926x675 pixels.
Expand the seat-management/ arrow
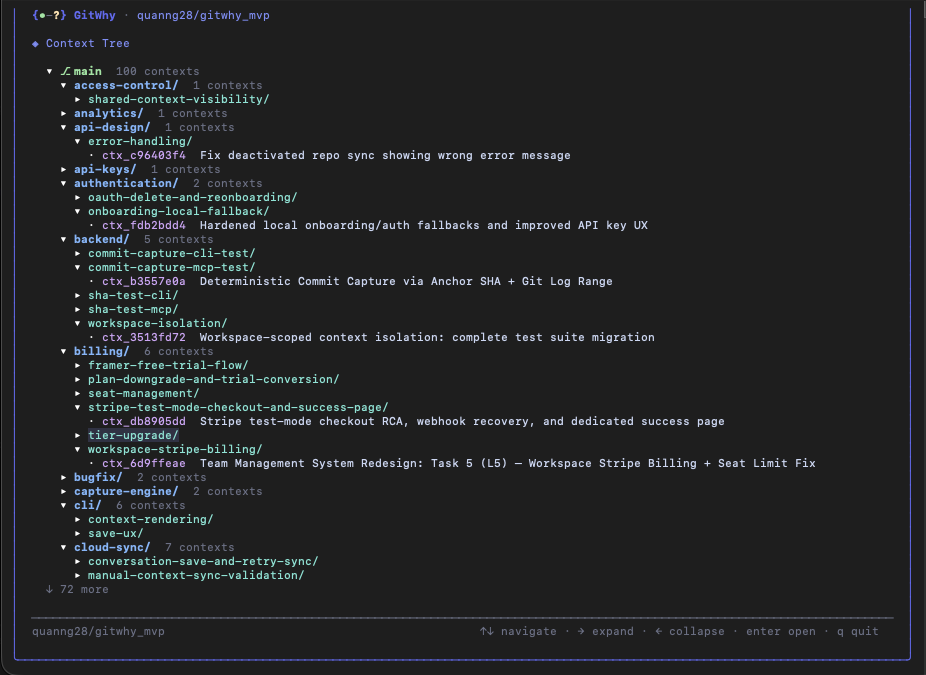[78, 394]
